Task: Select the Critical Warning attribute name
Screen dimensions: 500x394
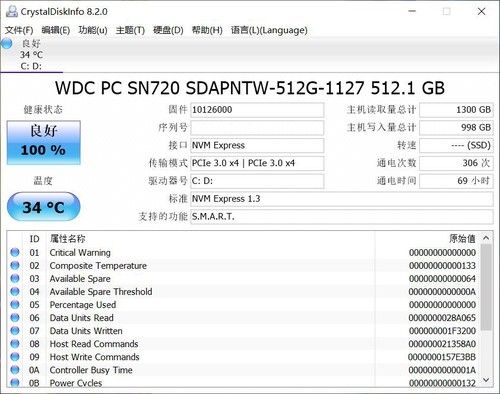Action: click(x=80, y=253)
